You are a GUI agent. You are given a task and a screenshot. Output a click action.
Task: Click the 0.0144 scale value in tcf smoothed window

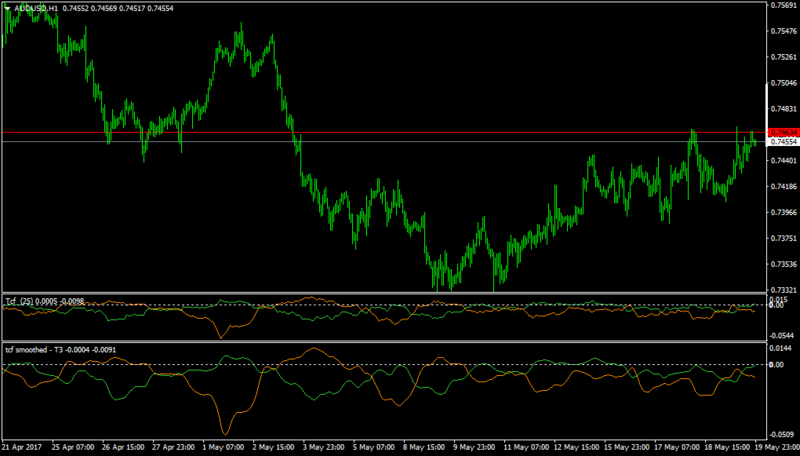[781, 348]
